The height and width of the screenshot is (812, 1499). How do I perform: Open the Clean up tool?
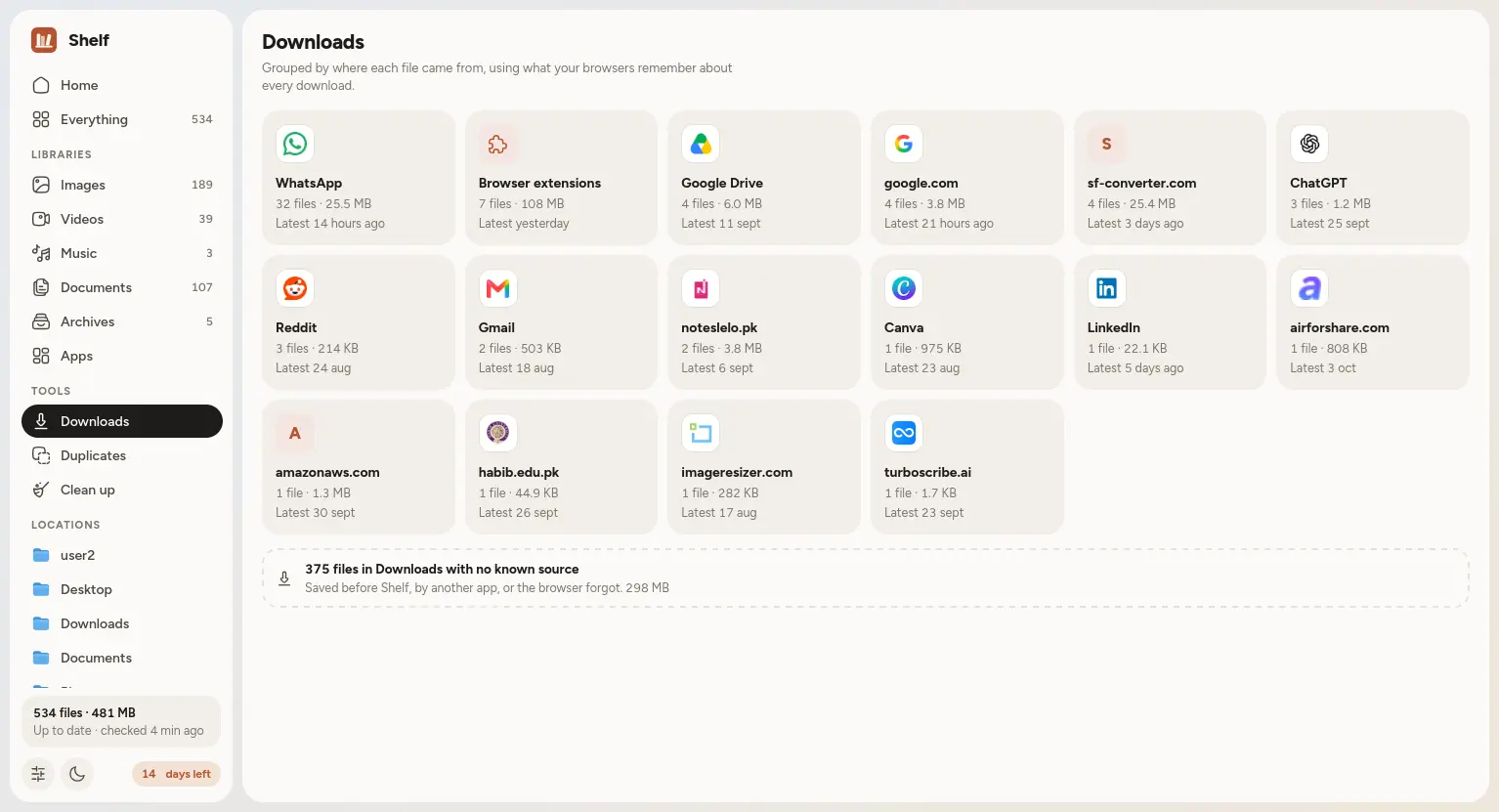(x=122, y=490)
